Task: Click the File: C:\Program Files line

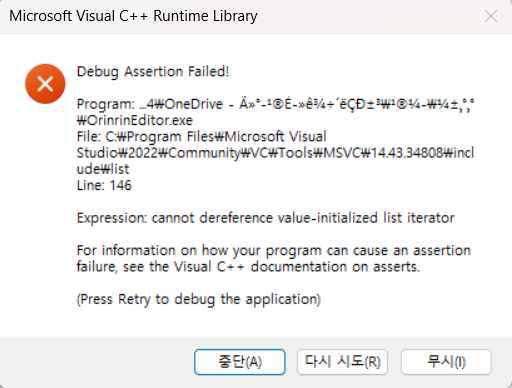Action: click(x=201, y=137)
